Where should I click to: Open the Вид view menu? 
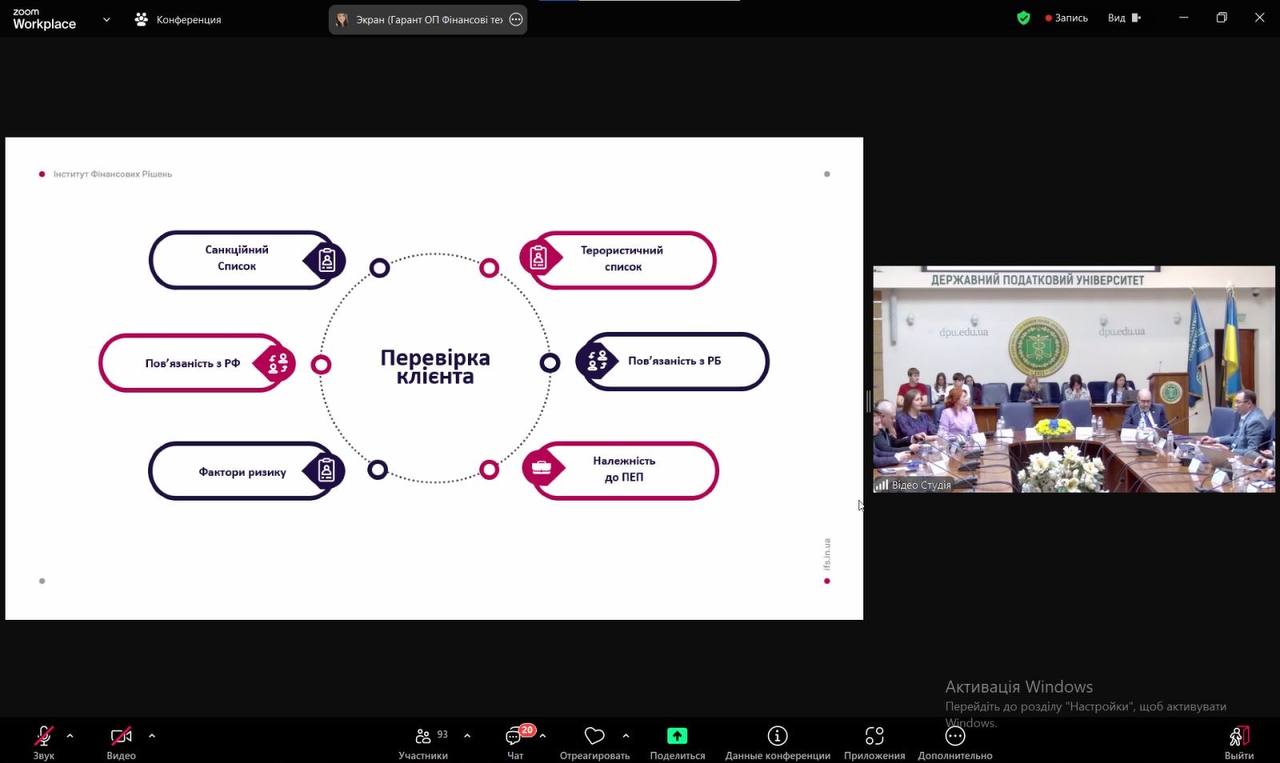tap(1123, 18)
